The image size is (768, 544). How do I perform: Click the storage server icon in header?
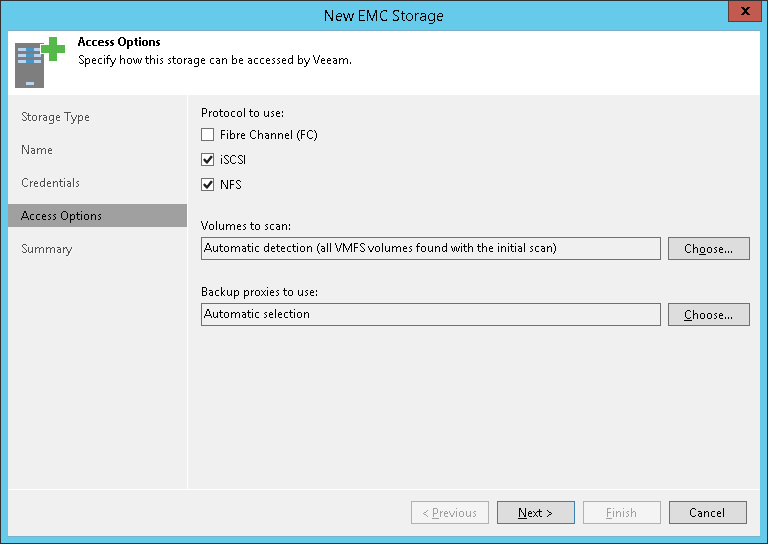coord(39,62)
